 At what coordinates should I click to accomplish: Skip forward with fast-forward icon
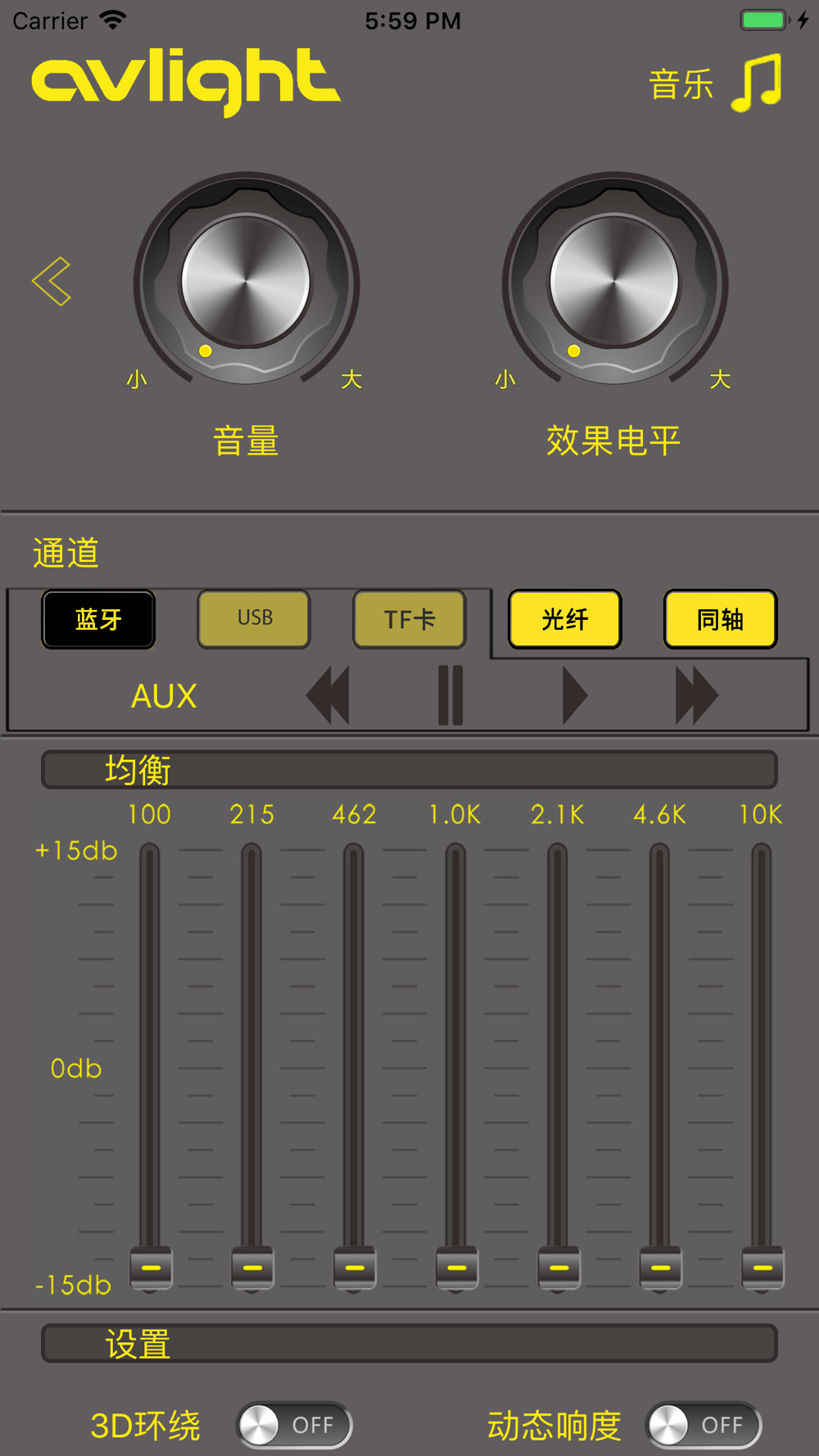(x=696, y=695)
